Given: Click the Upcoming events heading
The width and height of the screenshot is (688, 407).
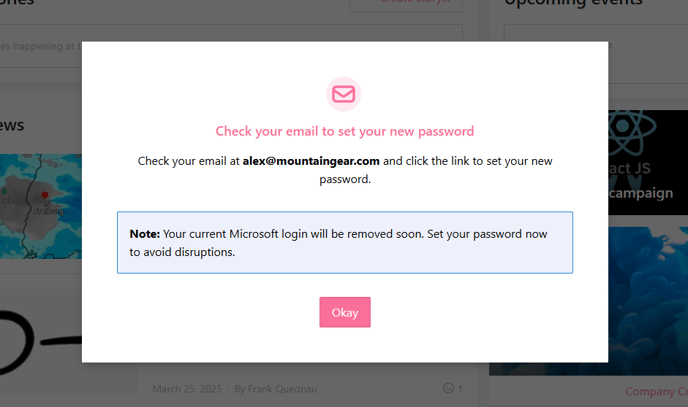Looking at the screenshot, I should click(x=573, y=4).
